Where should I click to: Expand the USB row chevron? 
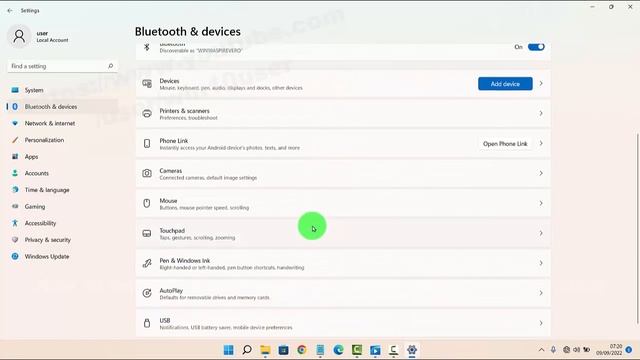[541, 323]
